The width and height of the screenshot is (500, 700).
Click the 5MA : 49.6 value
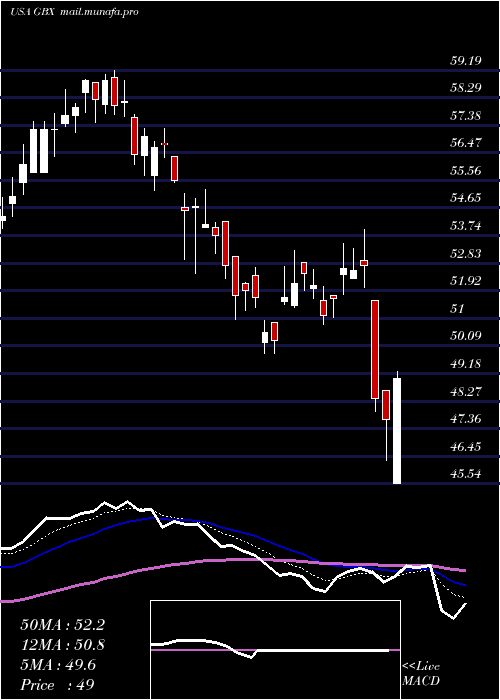coord(58,665)
